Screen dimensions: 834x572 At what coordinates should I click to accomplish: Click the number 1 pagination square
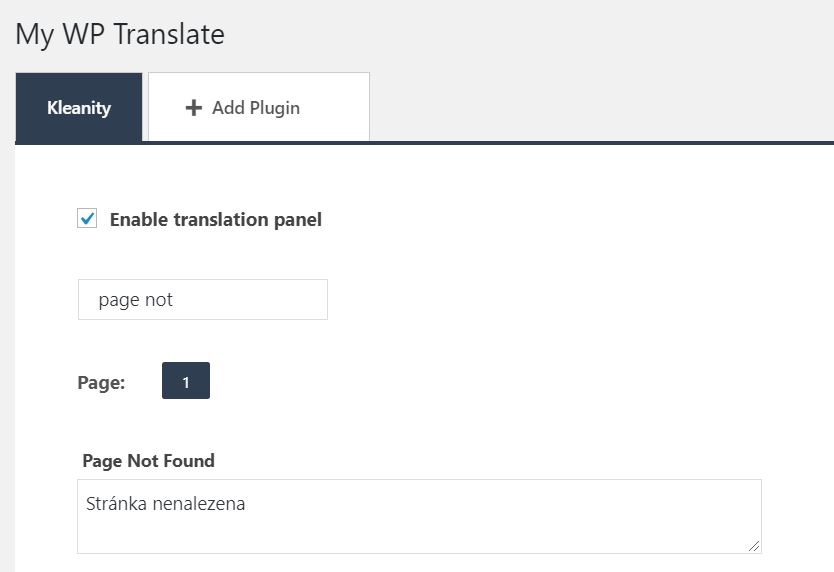coord(186,381)
